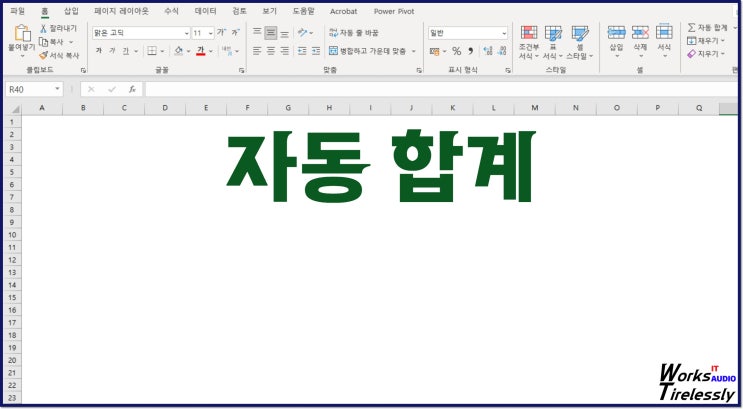Image resolution: width=743 pixels, height=409 pixels.
Task: Decrease font size with the smaller 가 icon
Action: 236,32
